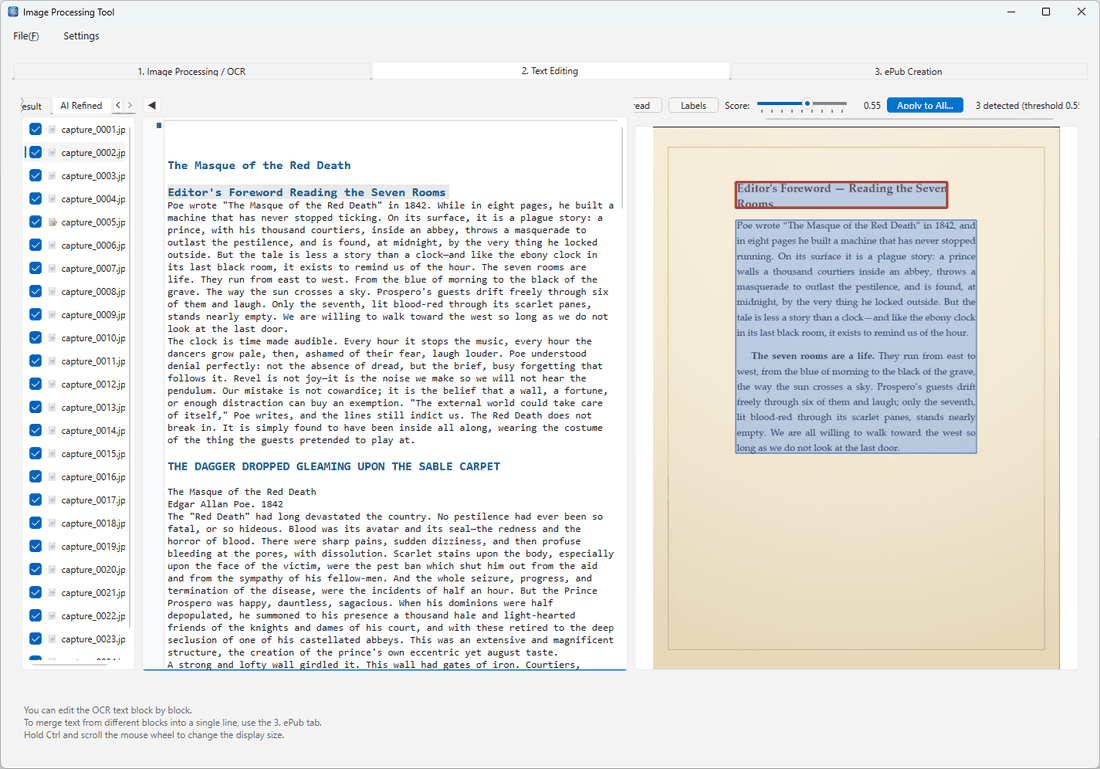This screenshot has width=1100, height=769.
Task: Uncheck the capture_0012.jp checkbox
Action: click(35, 384)
